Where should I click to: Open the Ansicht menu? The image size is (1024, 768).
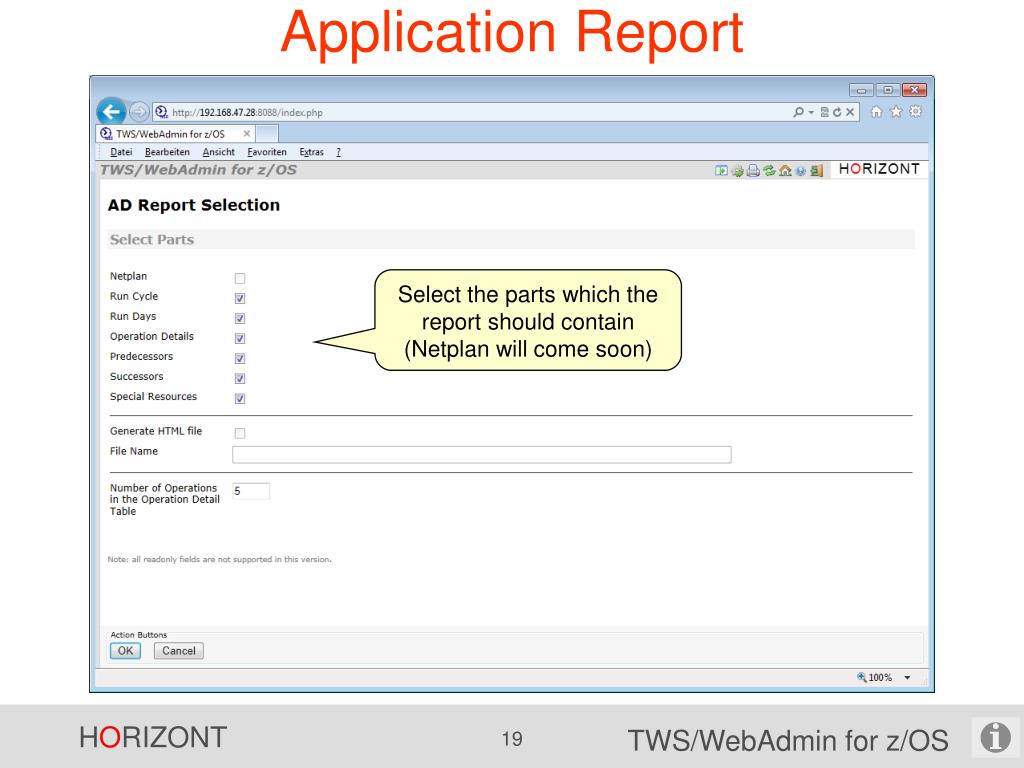click(218, 152)
